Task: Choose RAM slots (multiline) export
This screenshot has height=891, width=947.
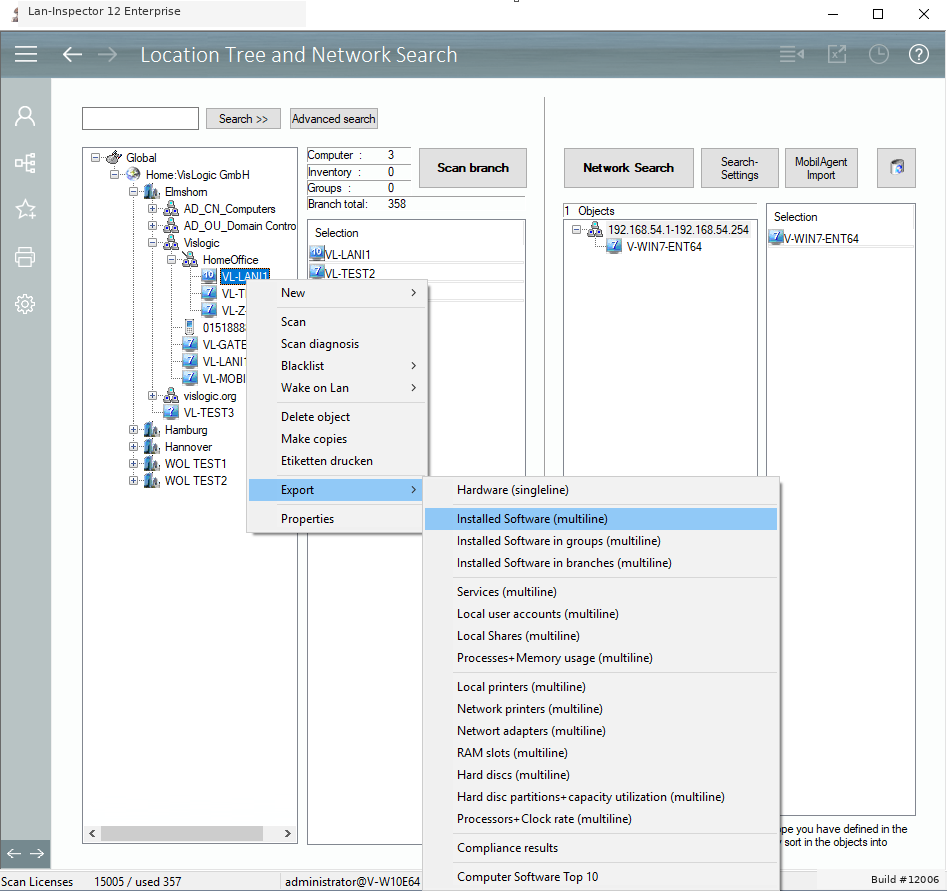Action: pos(601,753)
